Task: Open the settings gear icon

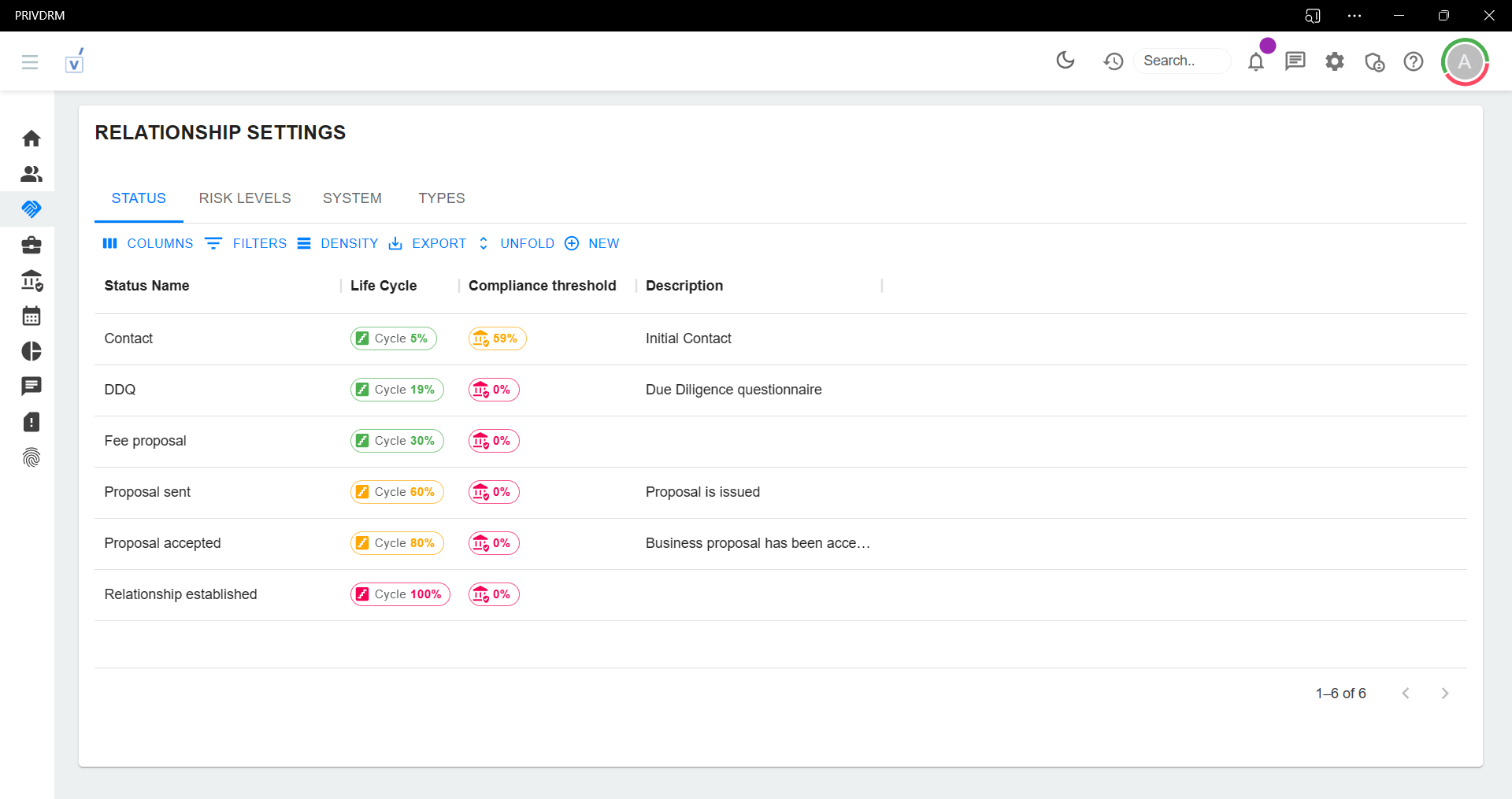Action: (1335, 61)
